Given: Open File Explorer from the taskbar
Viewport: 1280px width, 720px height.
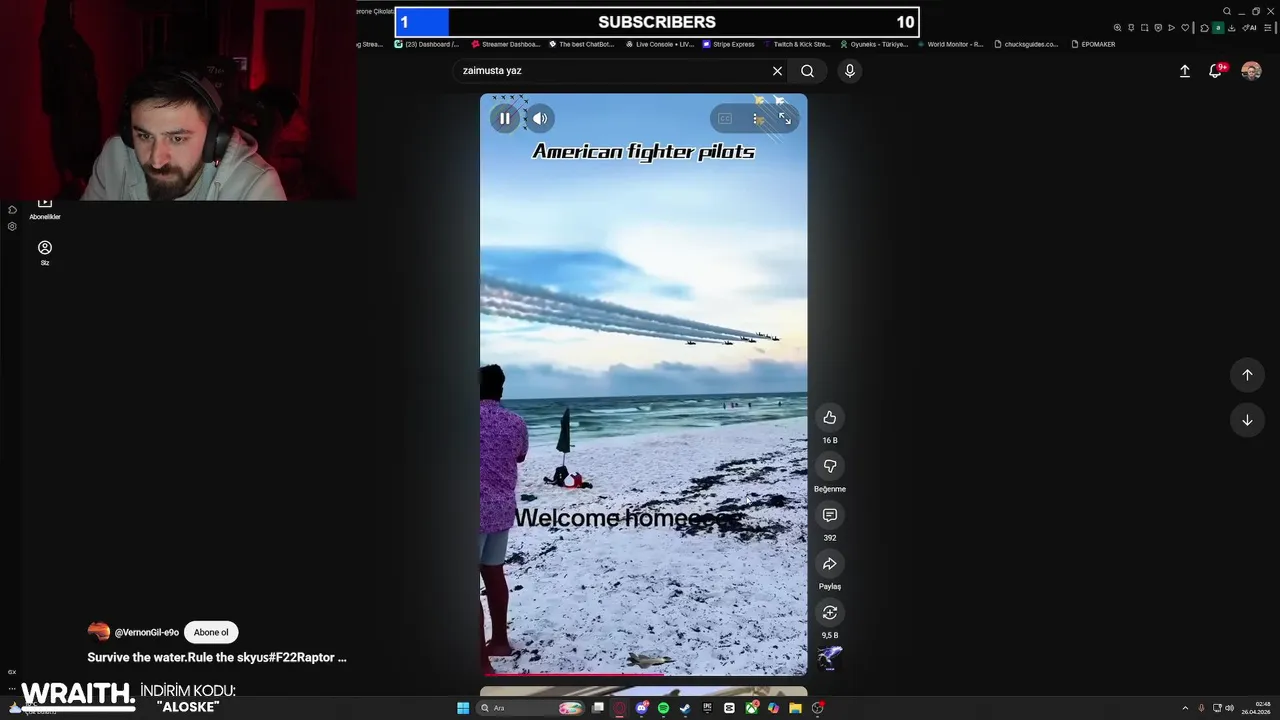Looking at the screenshot, I should point(795,708).
